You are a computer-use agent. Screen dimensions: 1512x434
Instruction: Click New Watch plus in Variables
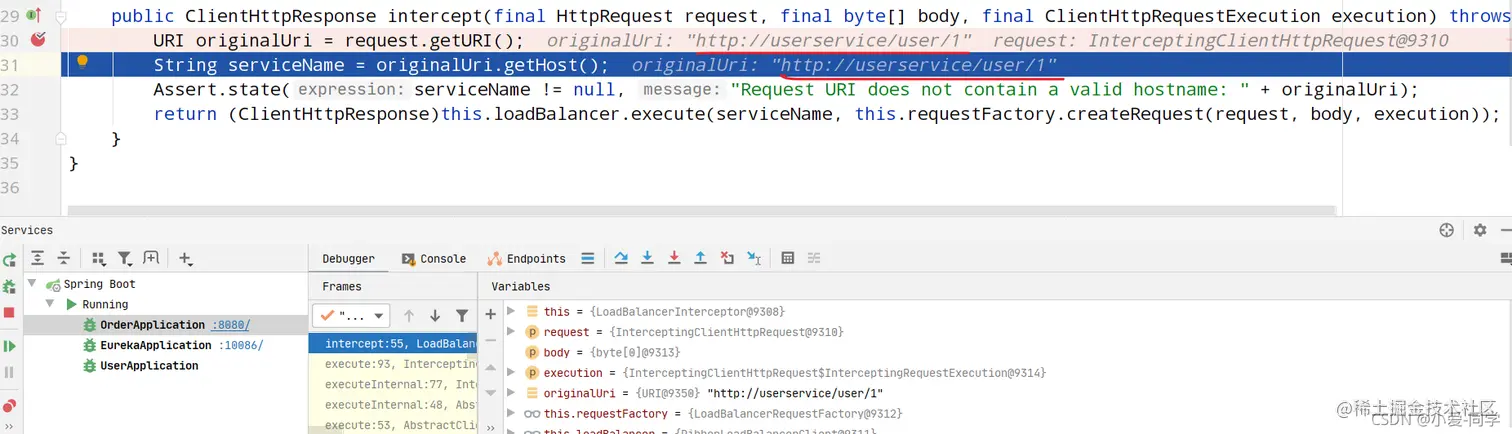coord(490,314)
